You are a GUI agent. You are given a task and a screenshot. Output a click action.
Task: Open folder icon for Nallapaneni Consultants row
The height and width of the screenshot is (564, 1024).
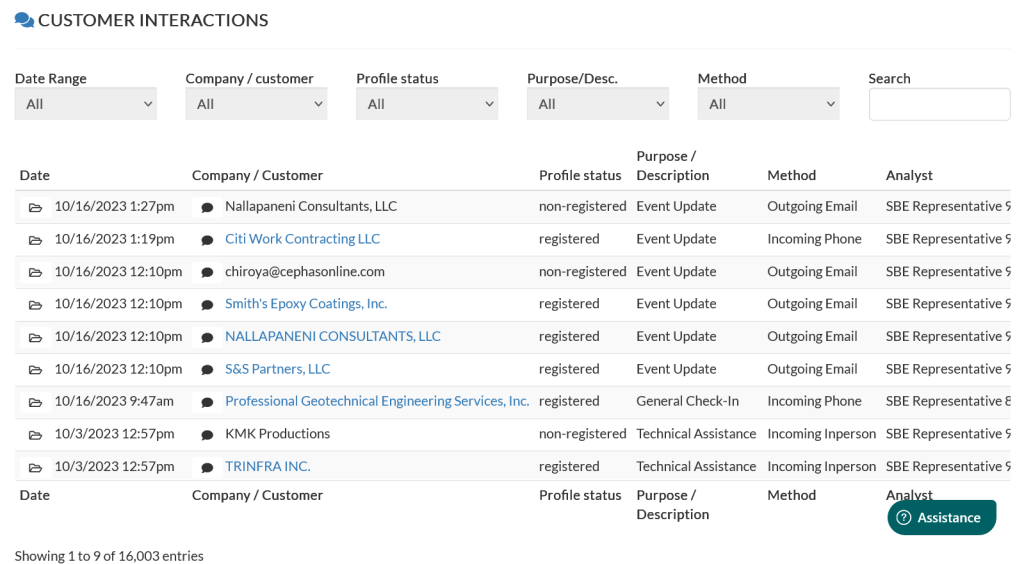pyautogui.click(x=35, y=207)
